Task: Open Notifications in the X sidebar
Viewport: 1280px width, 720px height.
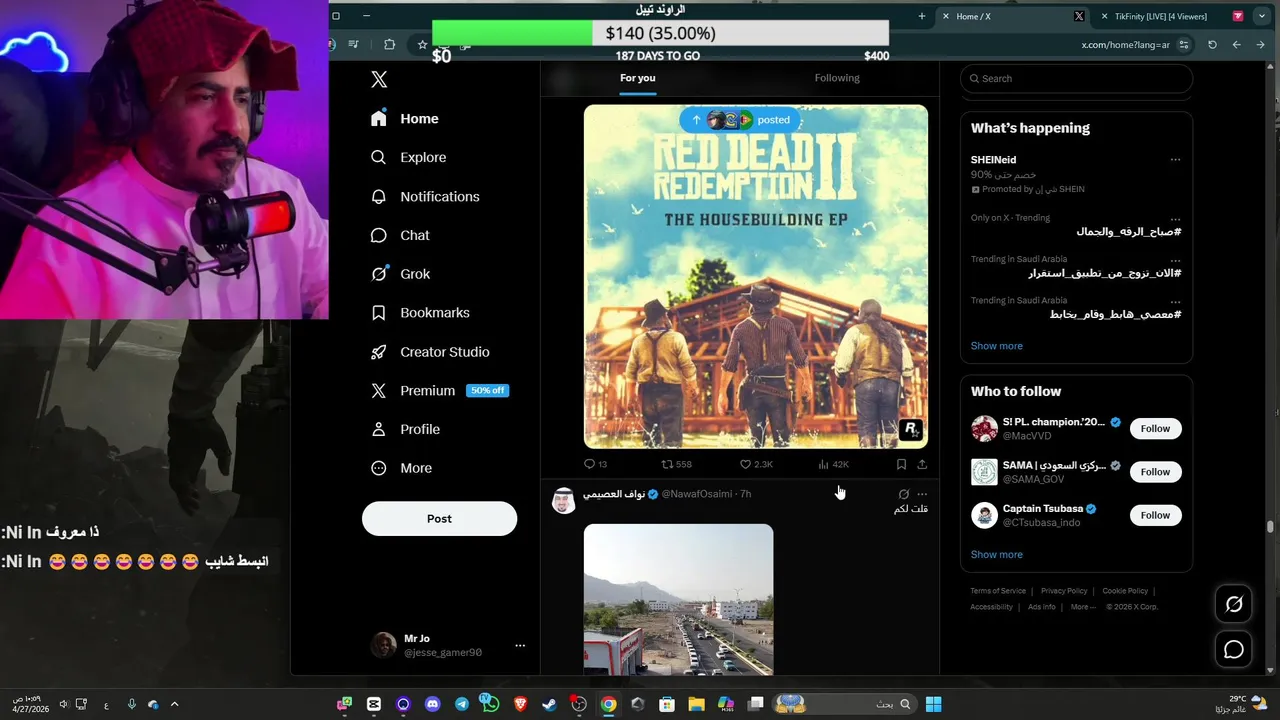Action: tap(425, 196)
